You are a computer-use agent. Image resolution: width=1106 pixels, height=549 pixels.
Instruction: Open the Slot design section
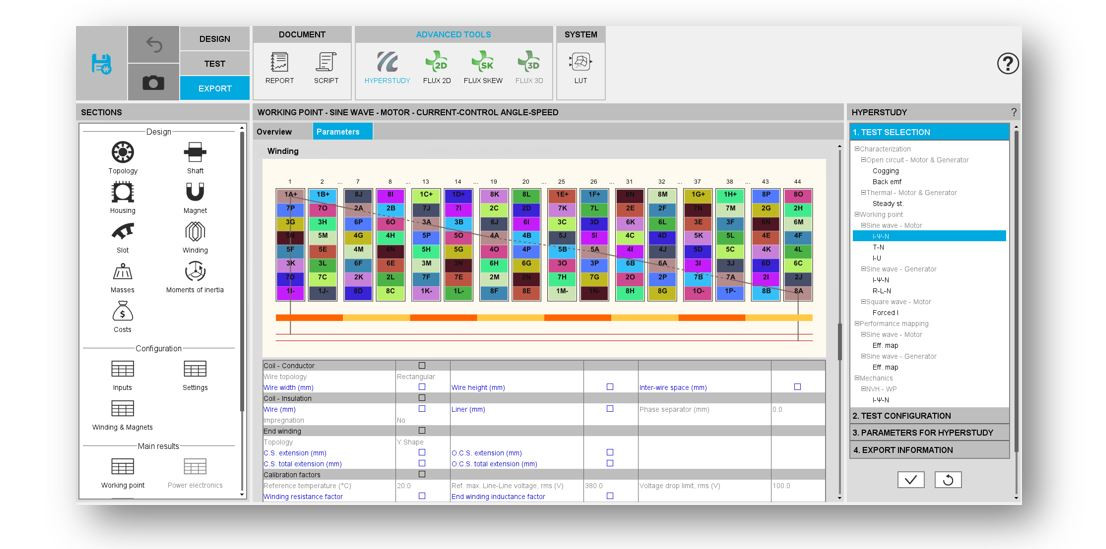pos(123,232)
